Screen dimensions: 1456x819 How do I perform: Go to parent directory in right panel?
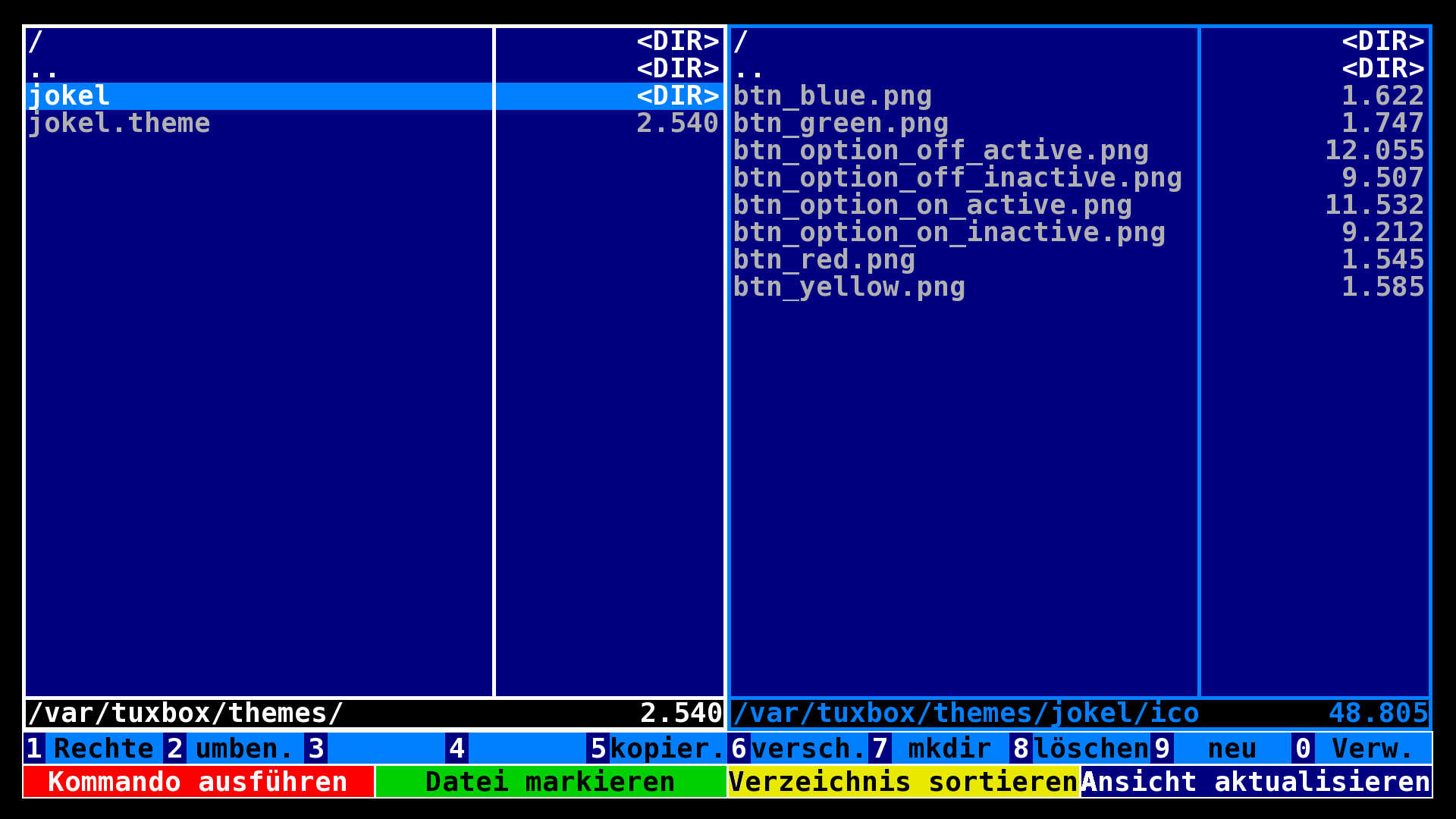point(749,69)
